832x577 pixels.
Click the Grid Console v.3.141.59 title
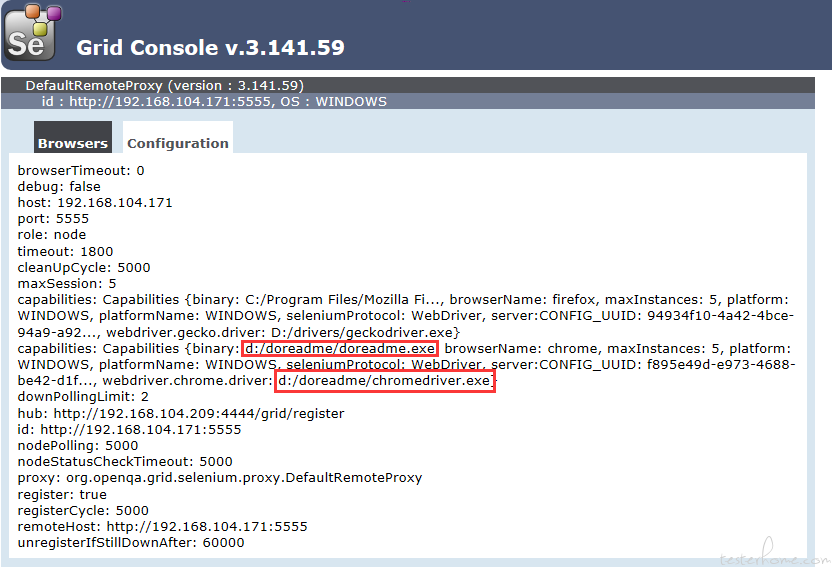click(211, 47)
